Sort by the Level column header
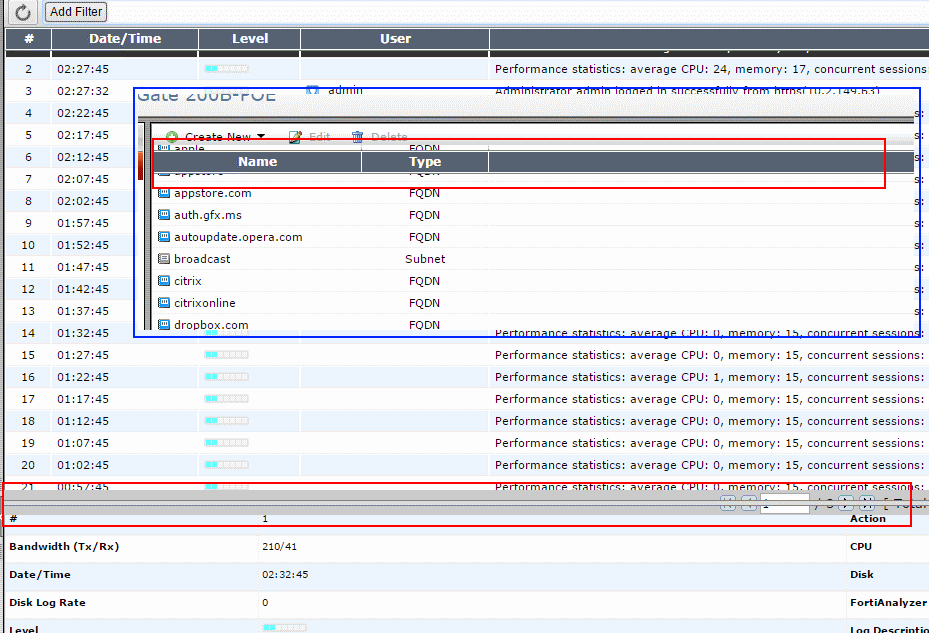 (x=250, y=39)
